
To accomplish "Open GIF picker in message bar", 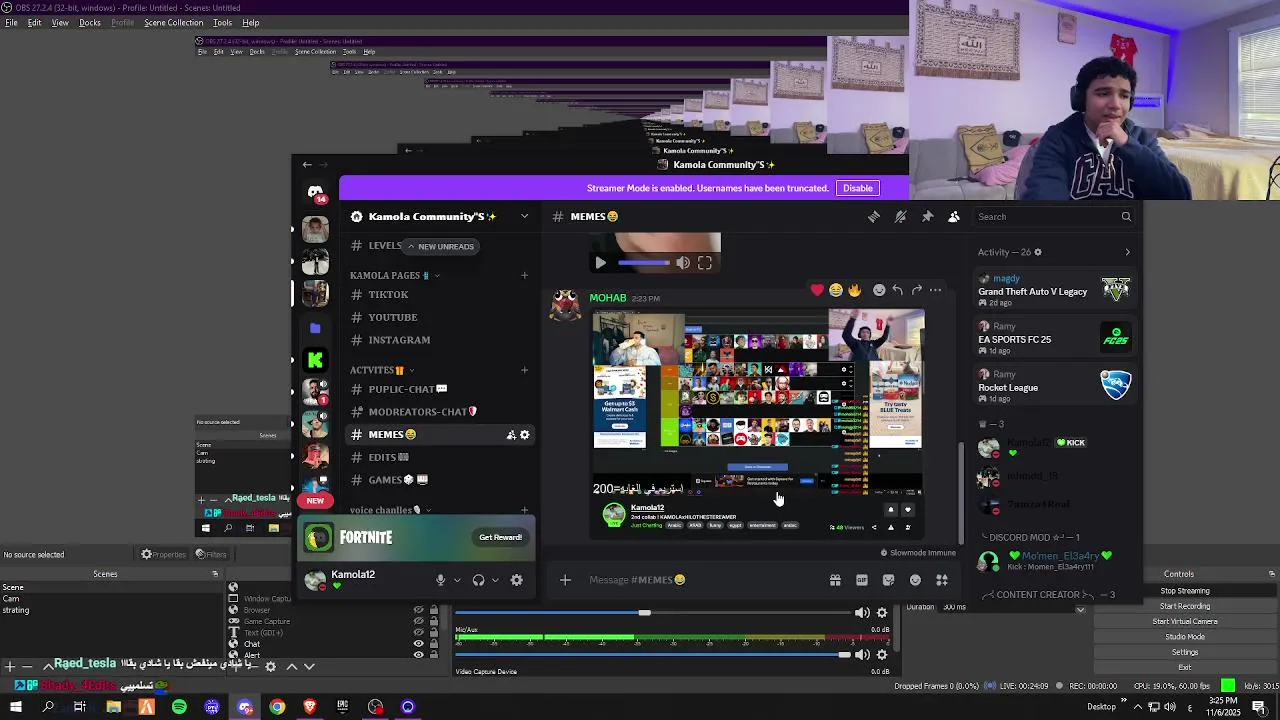I will tap(862, 580).
